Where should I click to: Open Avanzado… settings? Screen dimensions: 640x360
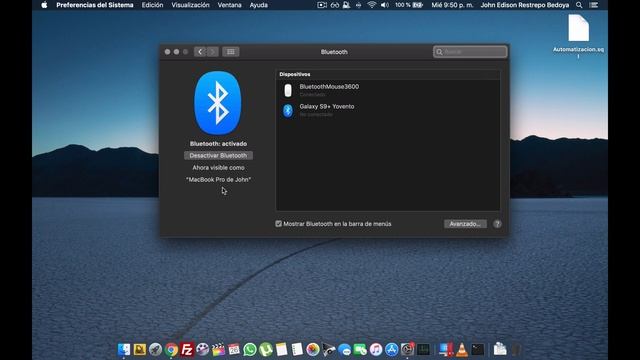click(x=465, y=224)
